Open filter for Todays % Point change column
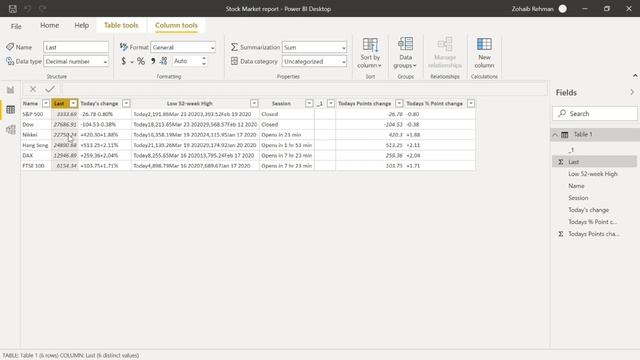 471,103
